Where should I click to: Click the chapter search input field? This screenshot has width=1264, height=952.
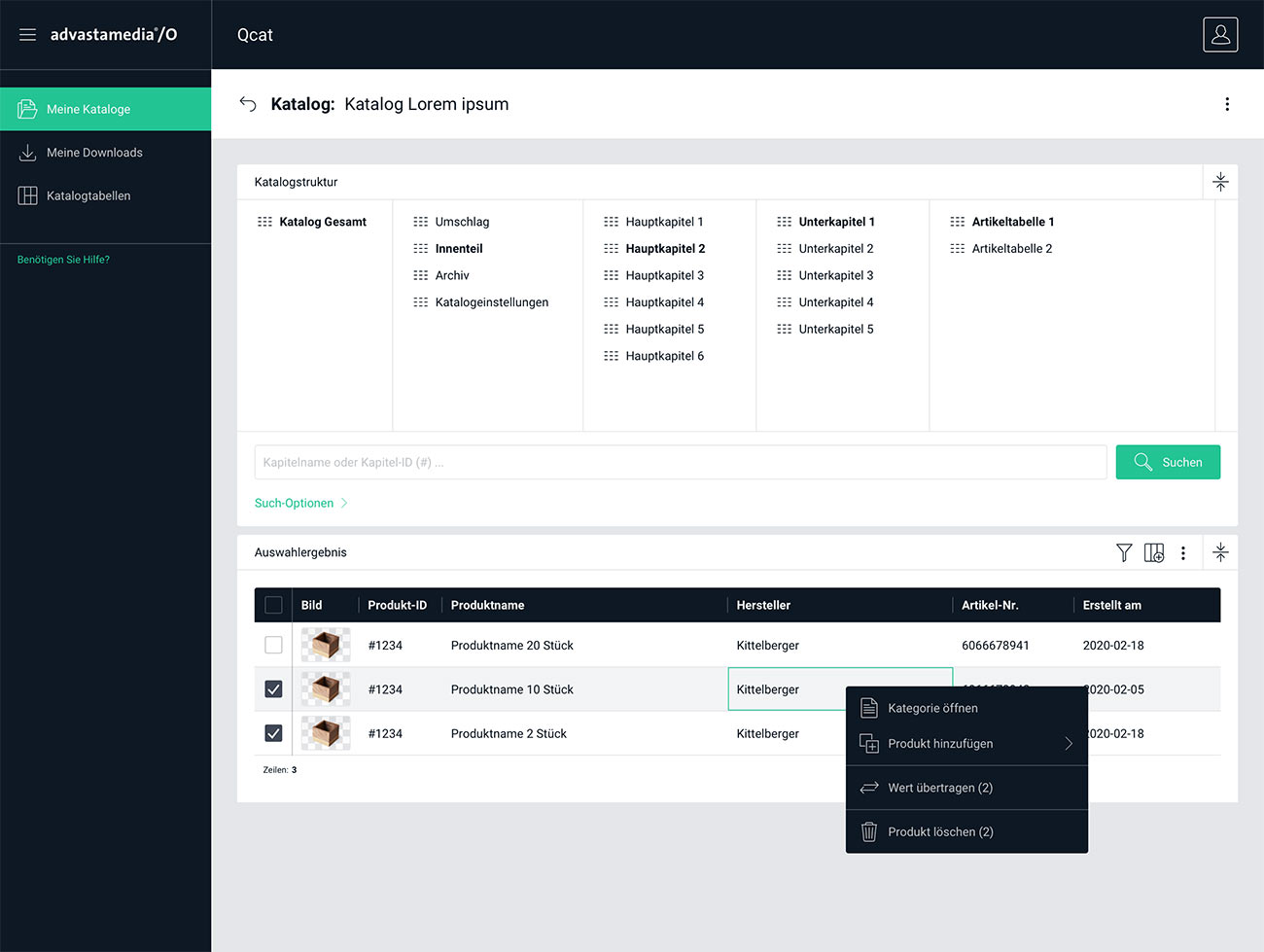tap(681, 462)
